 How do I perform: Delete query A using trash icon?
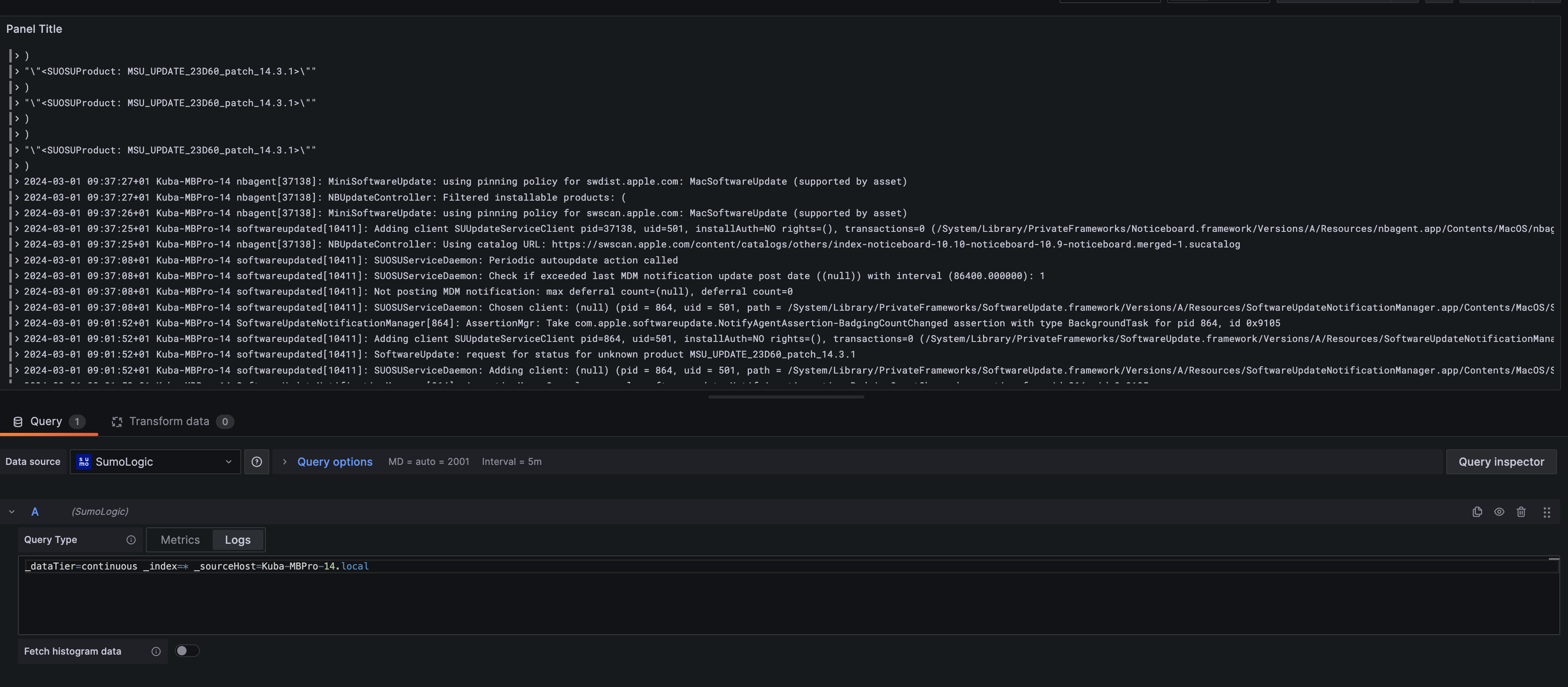[x=1520, y=512]
